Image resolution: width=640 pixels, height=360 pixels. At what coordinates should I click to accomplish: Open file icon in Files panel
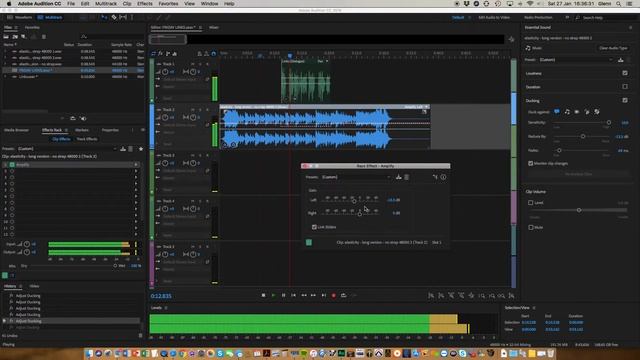click(x=6, y=37)
